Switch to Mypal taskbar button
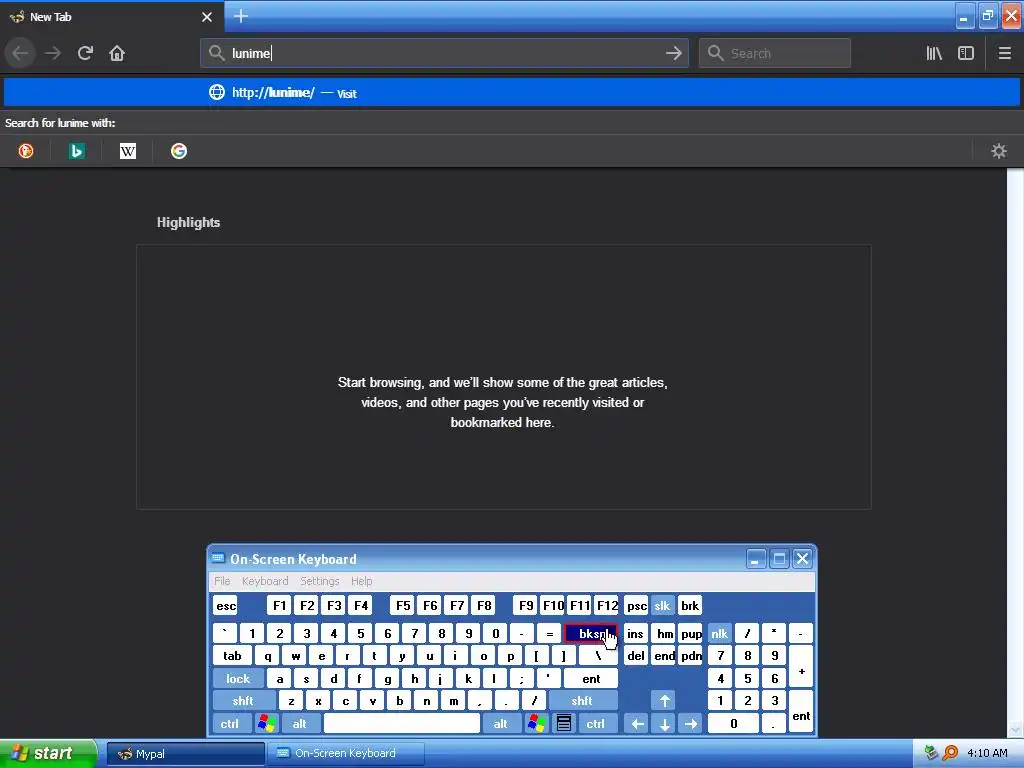The width and height of the screenshot is (1024, 768). (x=185, y=754)
